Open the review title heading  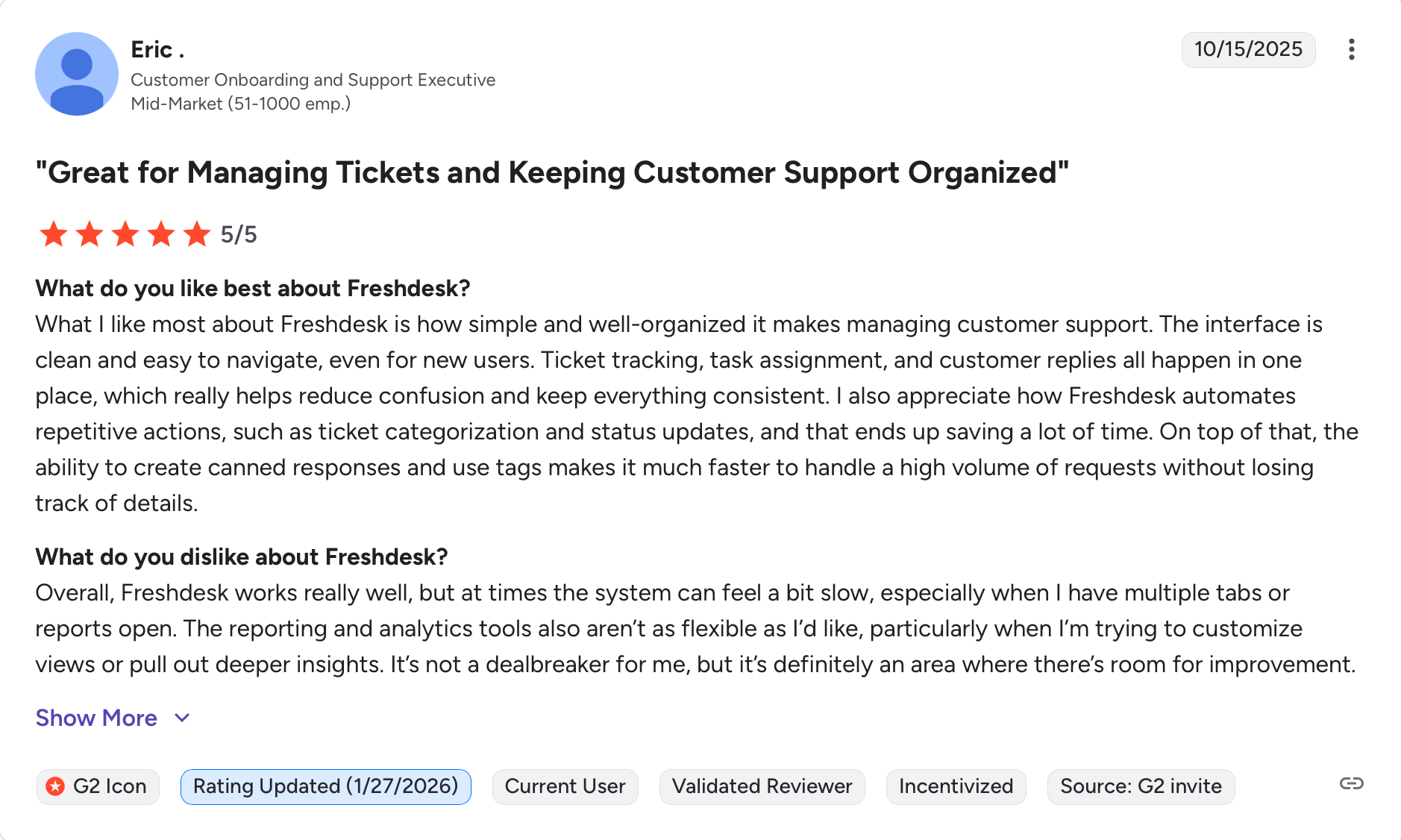tap(552, 172)
